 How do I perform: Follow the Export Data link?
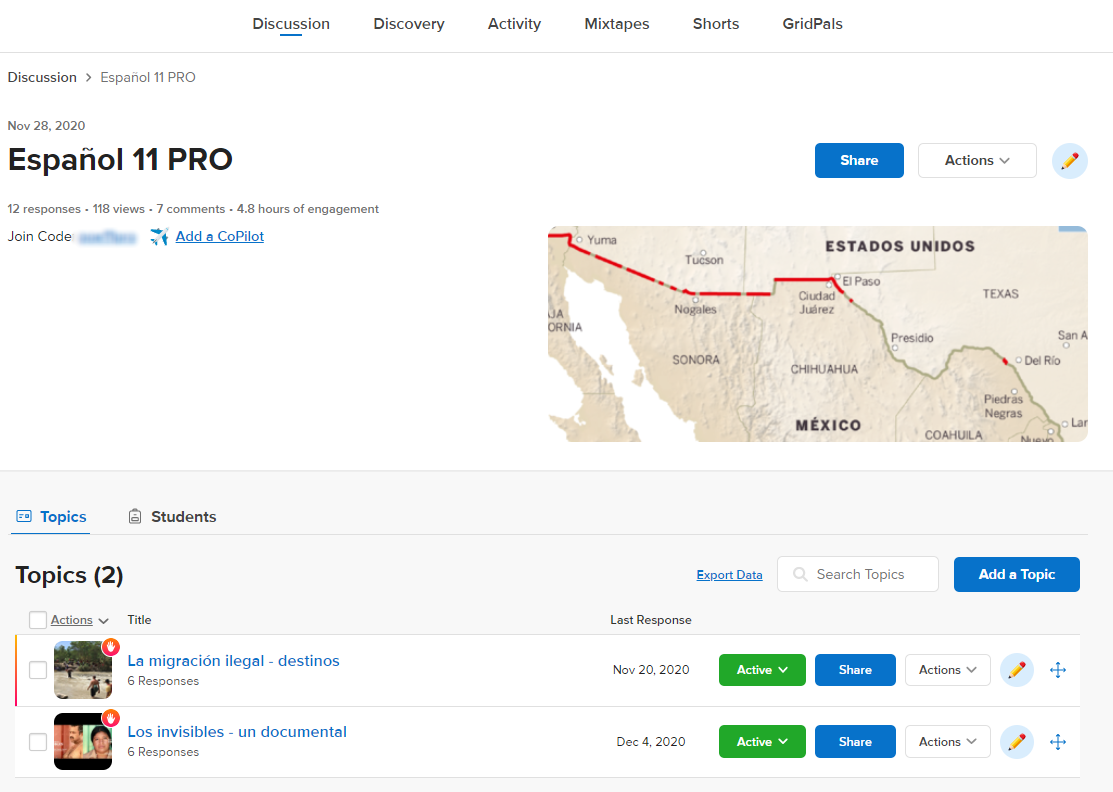(x=729, y=575)
